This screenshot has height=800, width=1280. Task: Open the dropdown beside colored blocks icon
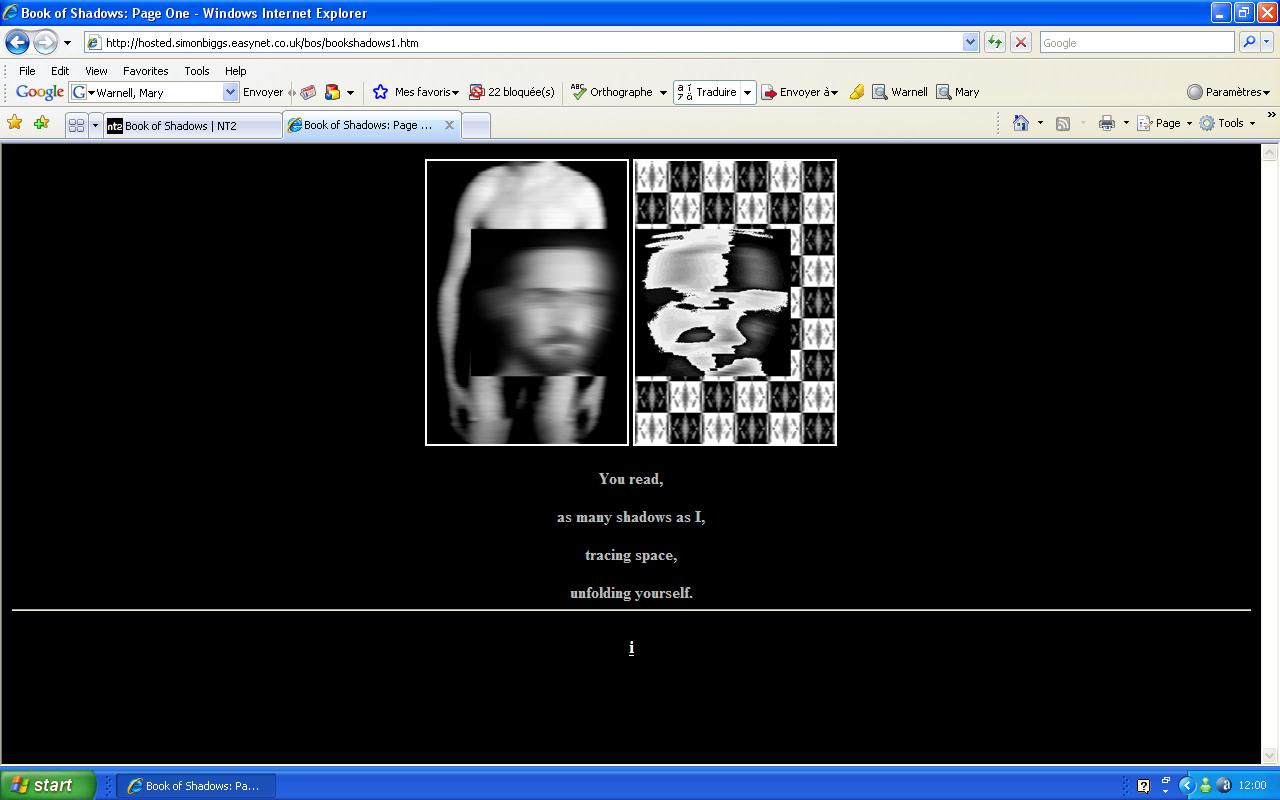(350, 93)
